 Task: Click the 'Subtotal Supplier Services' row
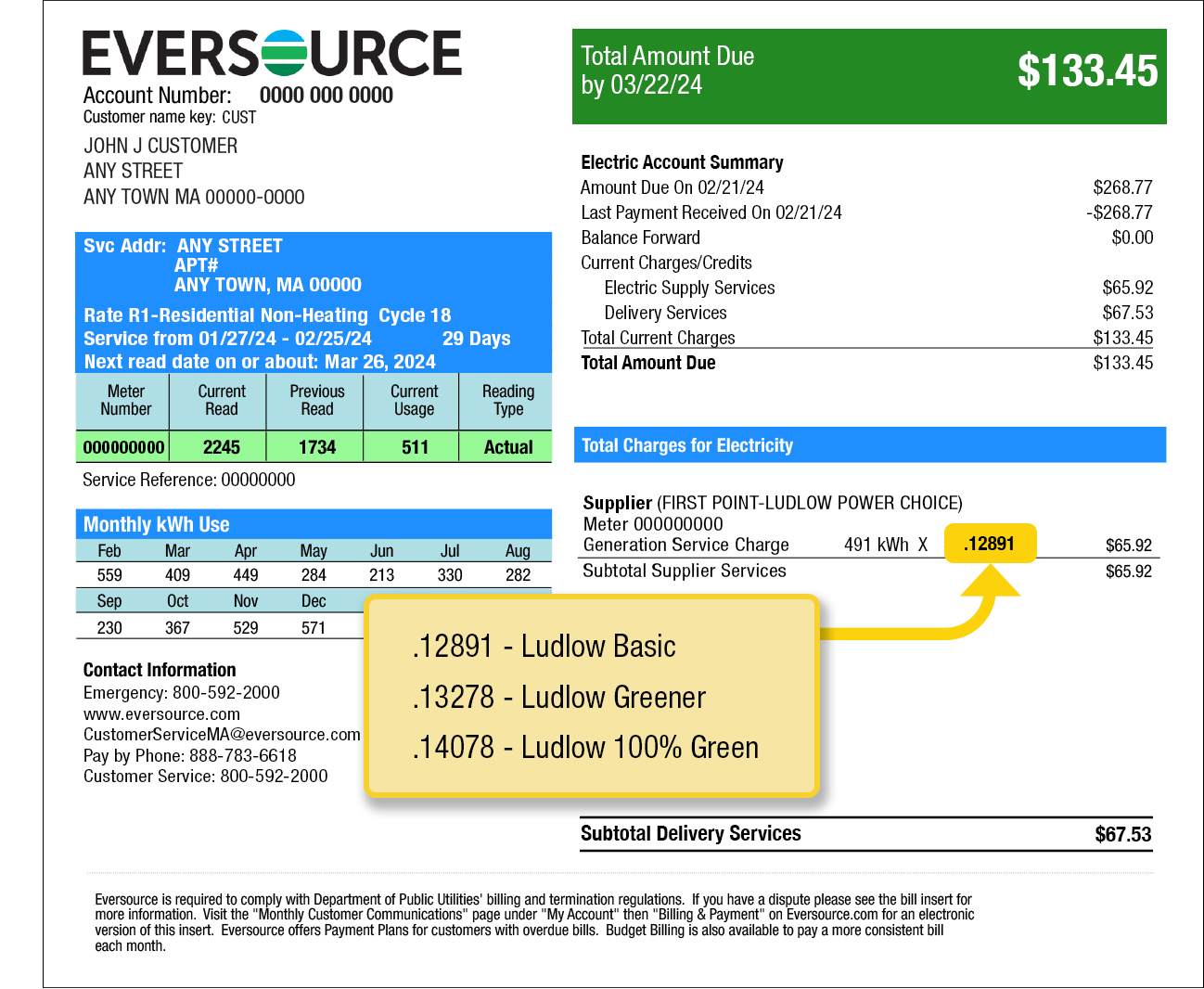tap(867, 571)
